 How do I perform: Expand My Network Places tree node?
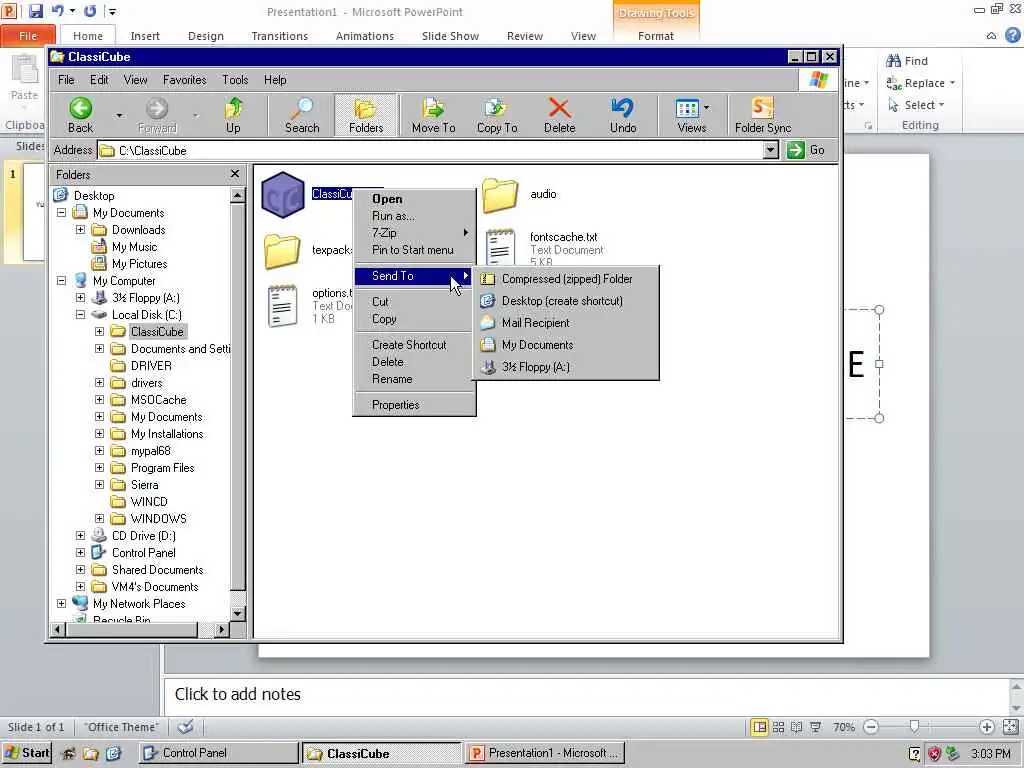pyautogui.click(x=61, y=603)
